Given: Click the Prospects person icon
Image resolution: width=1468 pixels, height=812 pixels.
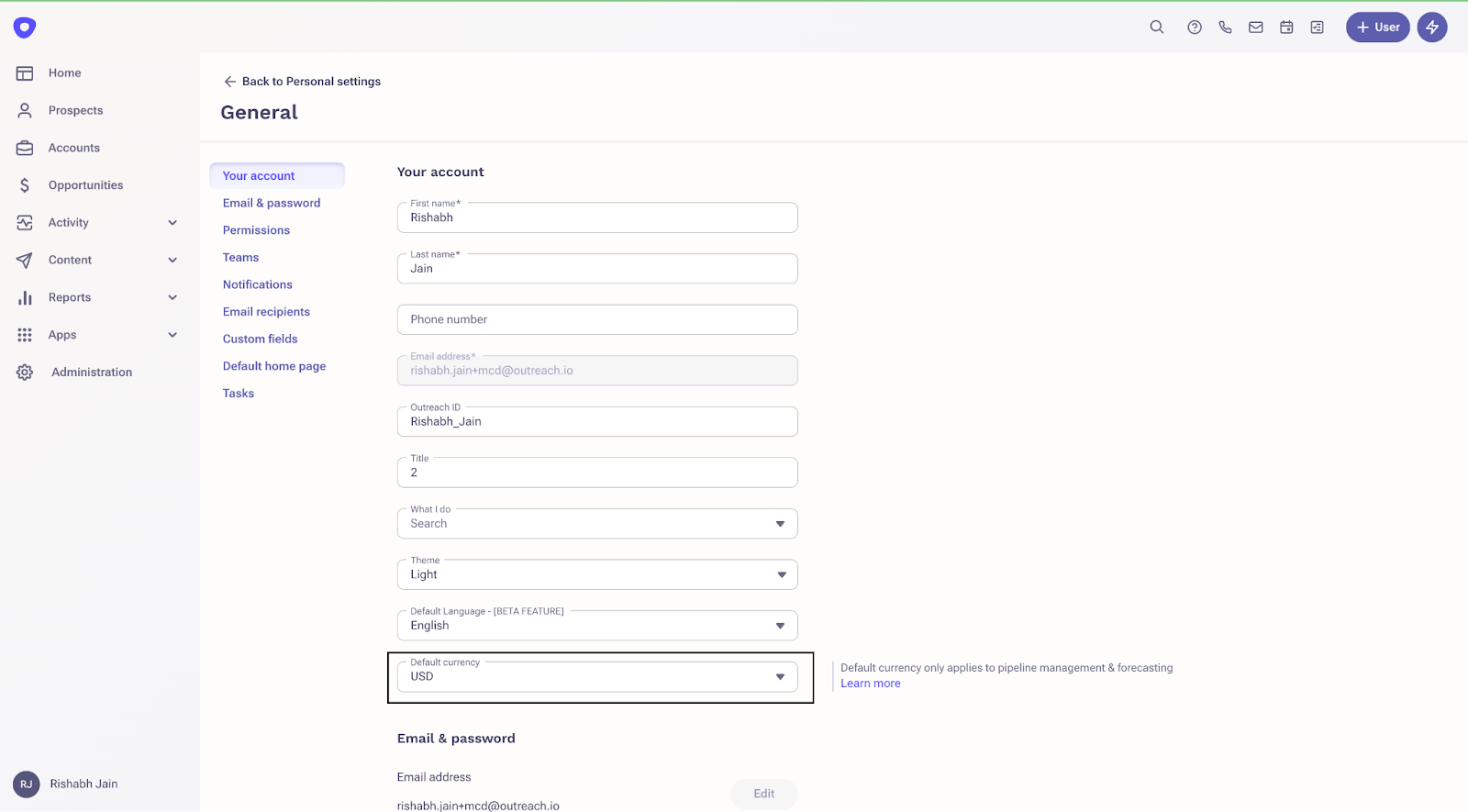Looking at the screenshot, I should [25, 110].
